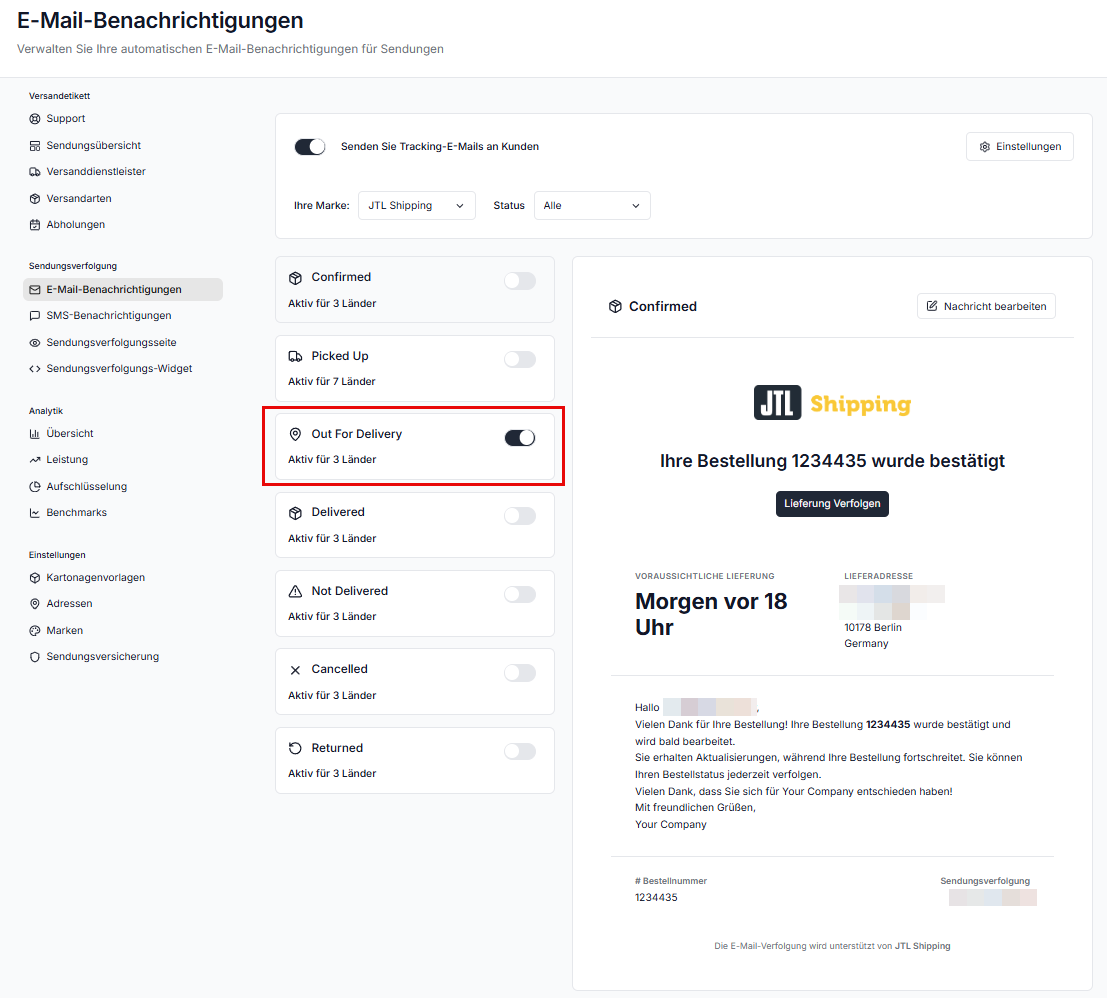Disable the Out For Delivery notification toggle
Viewport: 1107px width, 998px height.
[520, 438]
